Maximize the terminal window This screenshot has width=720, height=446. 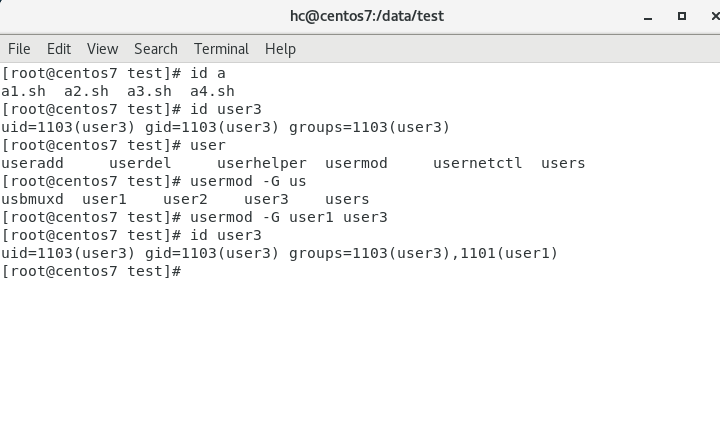(682, 16)
